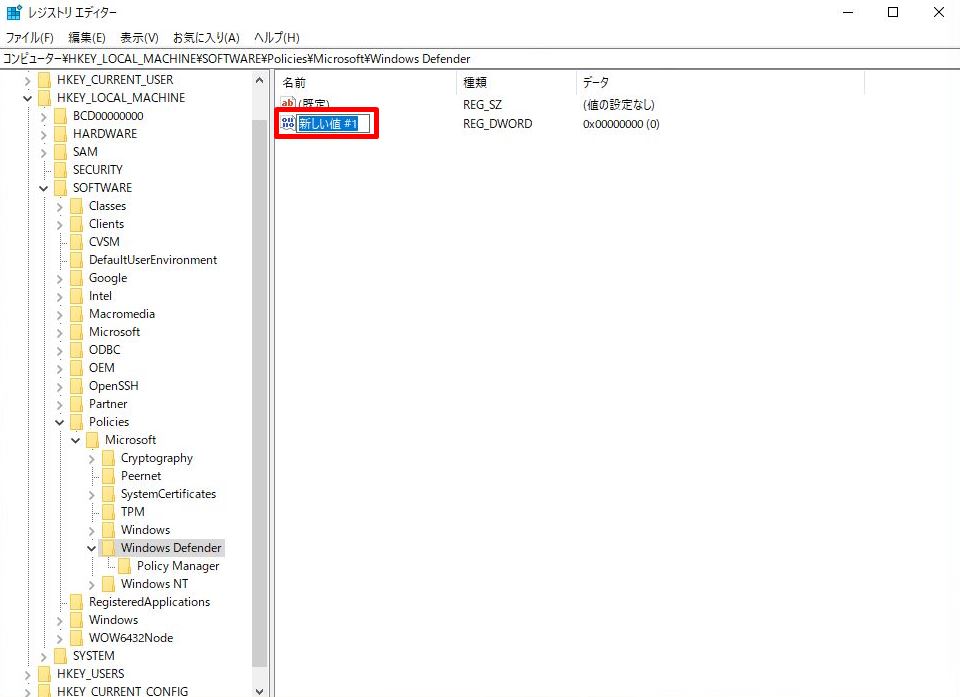
Task: Select the Peernet key label
Action: [x=141, y=476]
